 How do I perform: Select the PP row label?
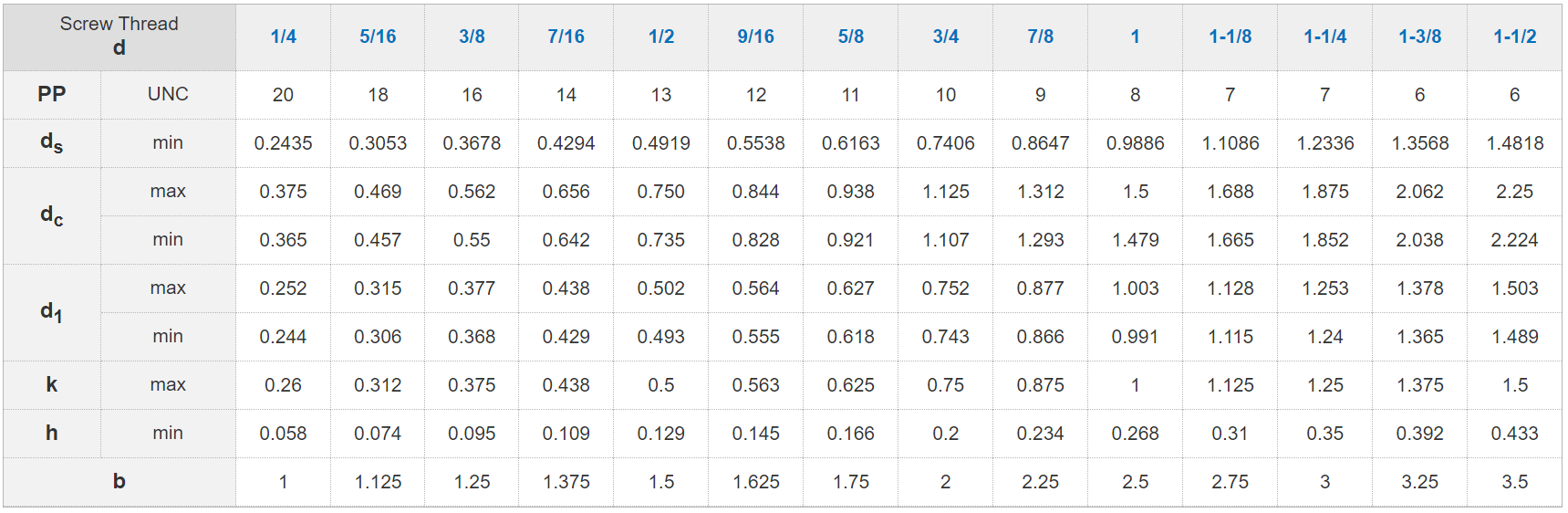[52, 94]
